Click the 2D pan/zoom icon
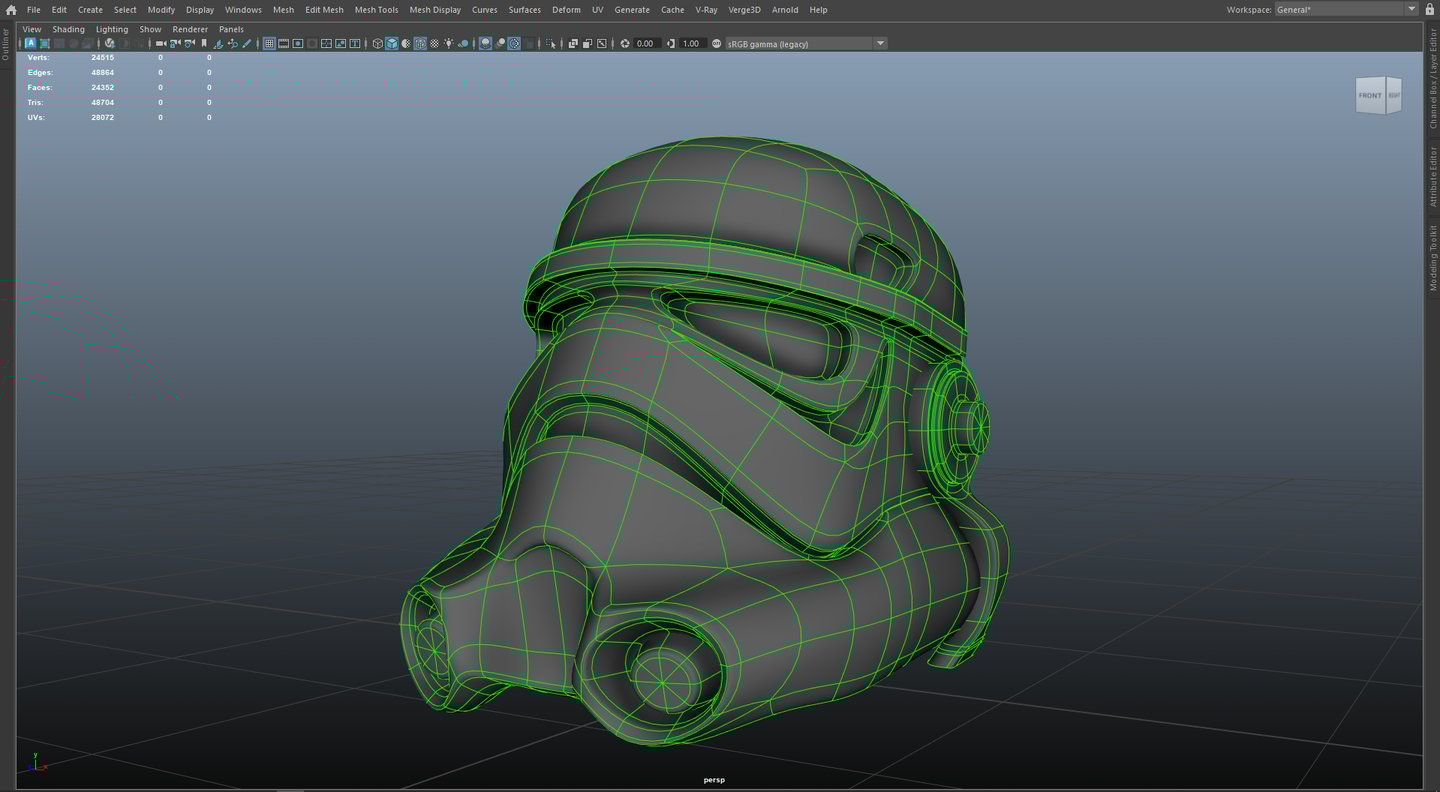This screenshot has width=1440, height=792. click(233, 44)
